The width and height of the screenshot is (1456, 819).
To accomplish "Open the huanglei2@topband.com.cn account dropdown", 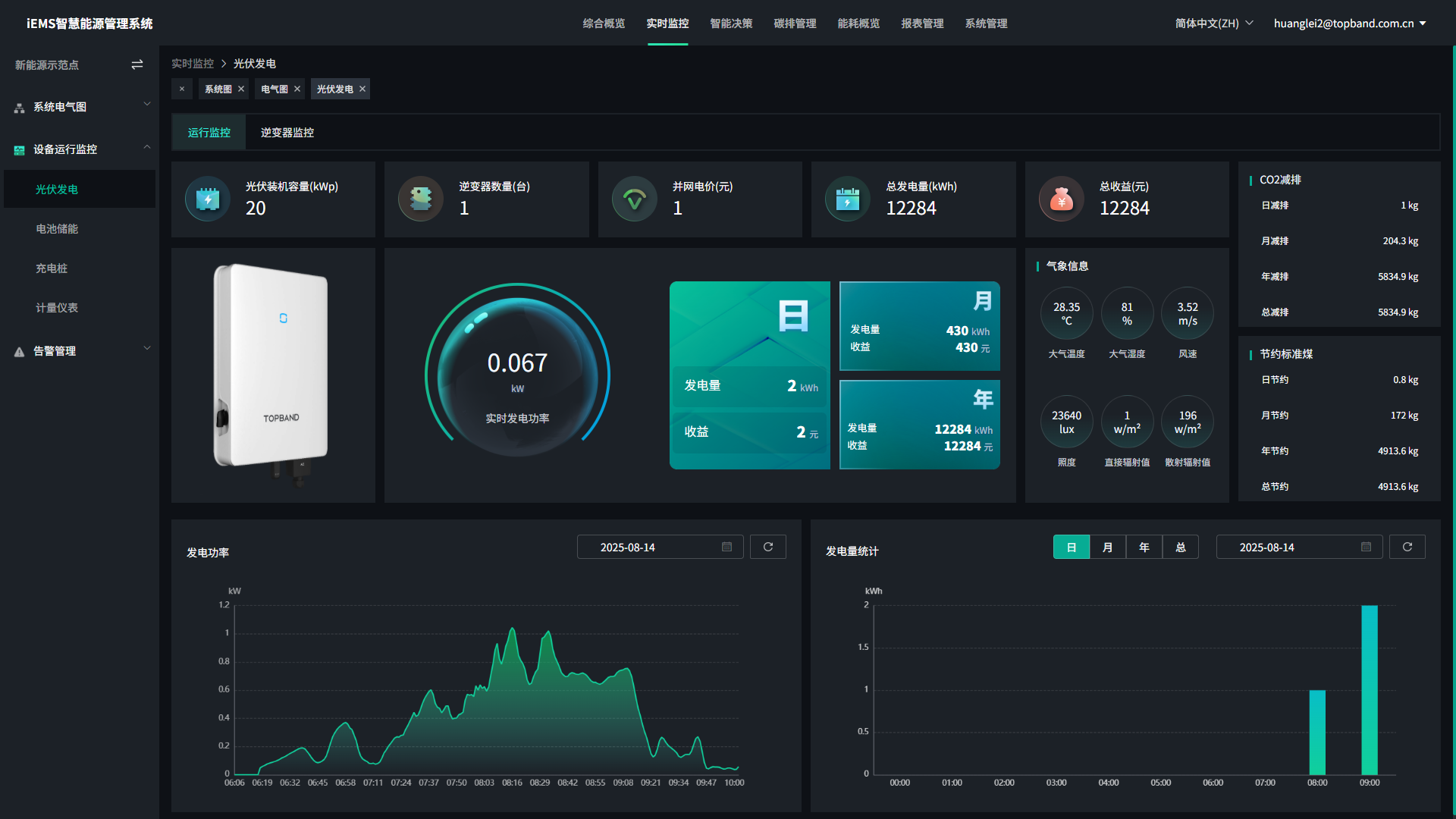I will 1350,24.
